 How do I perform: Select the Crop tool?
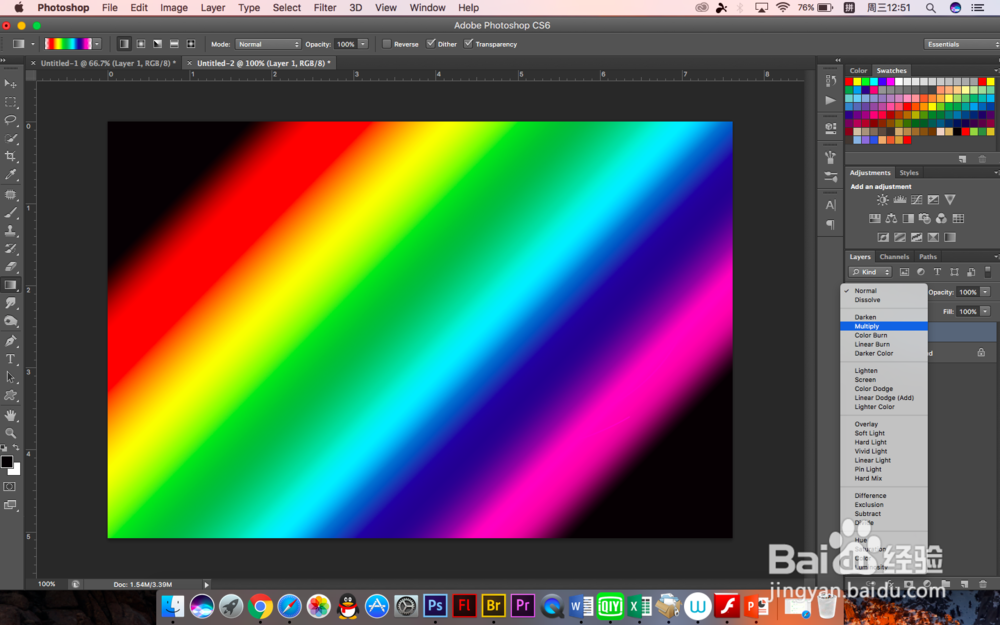pyautogui.click(x=10, y=156)
